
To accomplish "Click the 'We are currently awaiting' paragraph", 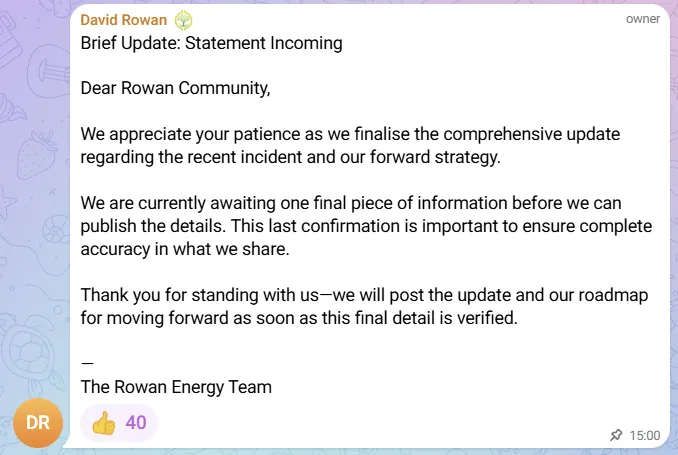I will (366, 226).
